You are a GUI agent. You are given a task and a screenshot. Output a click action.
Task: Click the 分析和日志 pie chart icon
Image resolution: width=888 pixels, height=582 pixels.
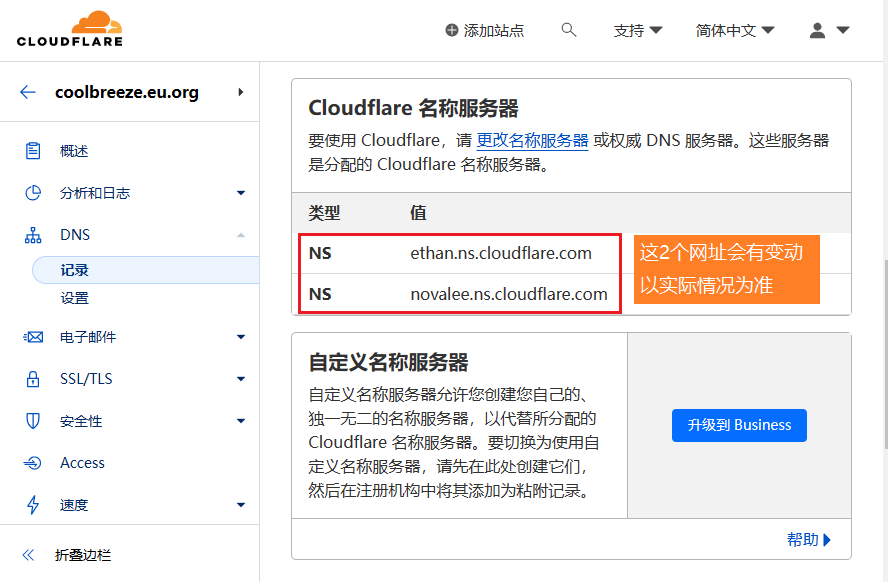pos(33,193)
